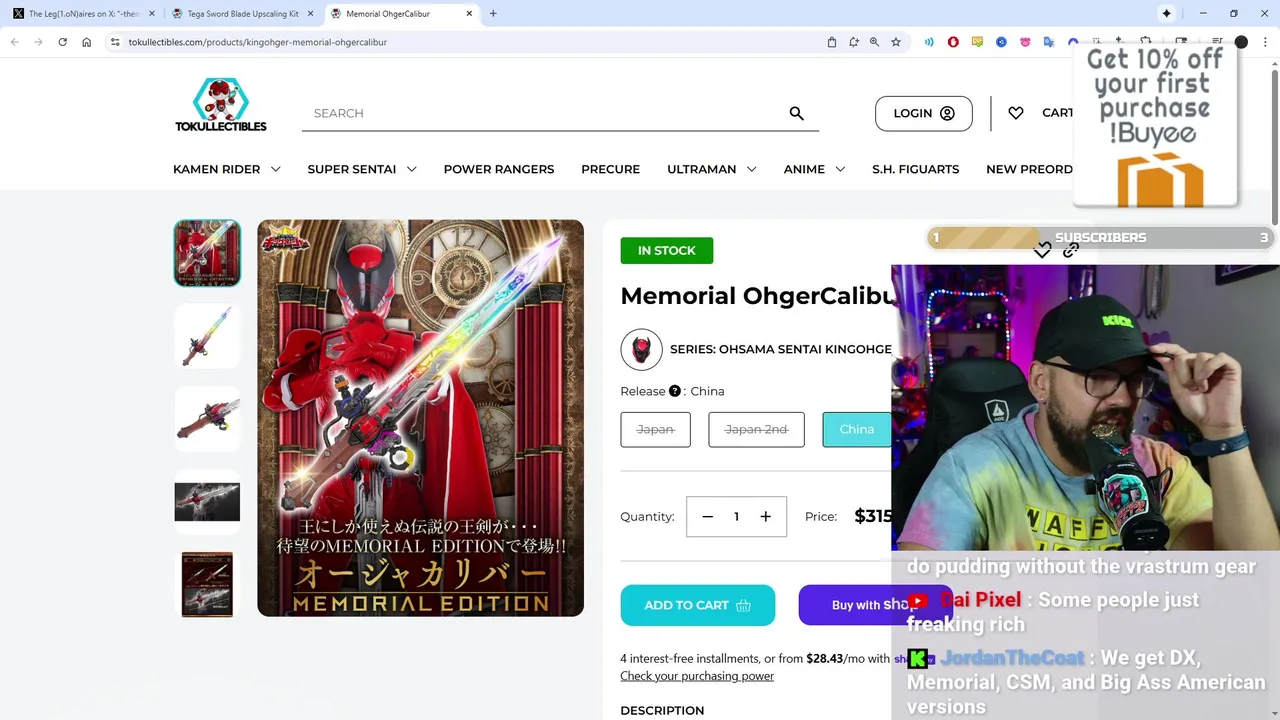Open a new browser tab with plus
Viewport: 1280px width, 720px height.
(x=493, y=13)
